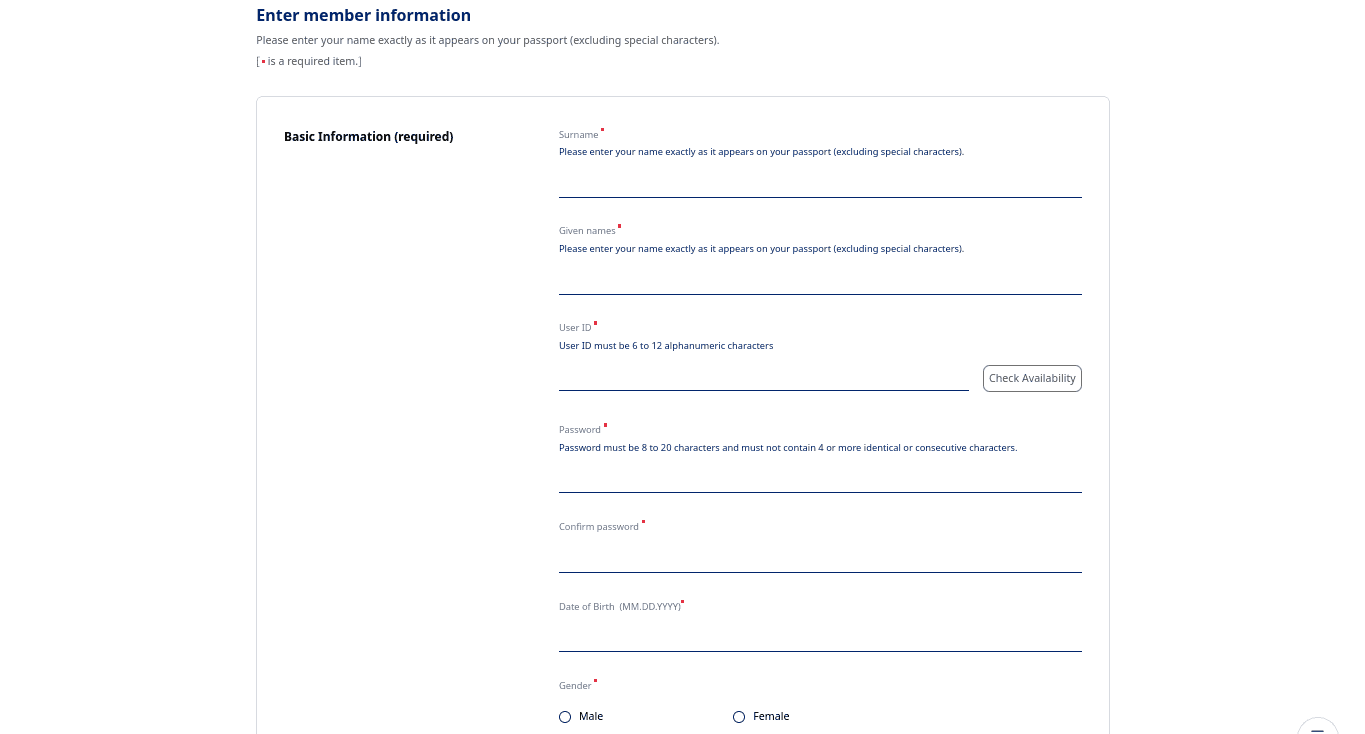Click the "Enter member information" heading
This screenshot has height=734, width=1365.
tap(363, 15)
